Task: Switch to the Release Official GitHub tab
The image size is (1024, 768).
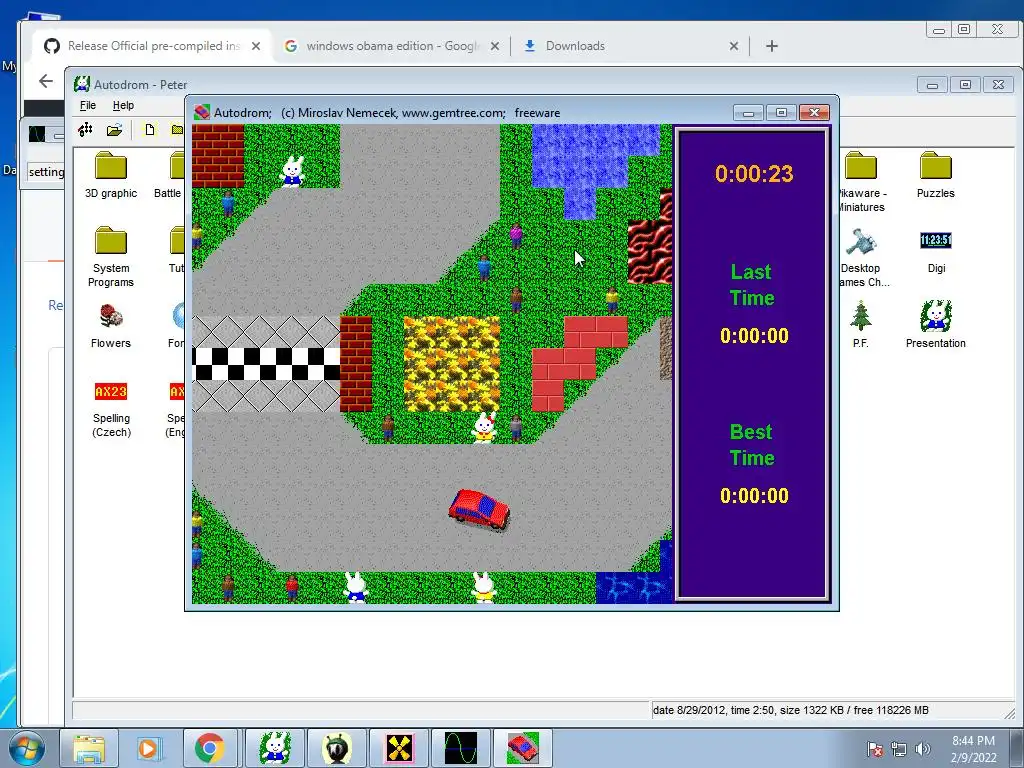Action: [x=152, y=46]
